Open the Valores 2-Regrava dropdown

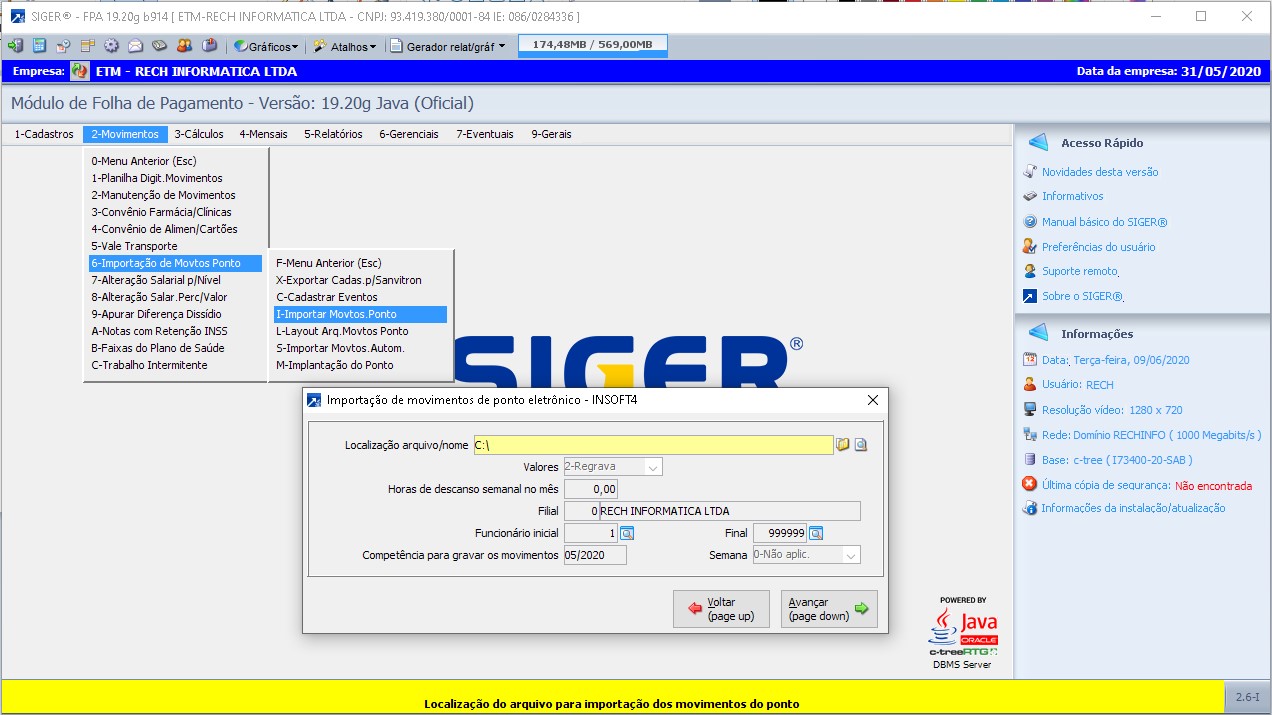click(613, 467)
